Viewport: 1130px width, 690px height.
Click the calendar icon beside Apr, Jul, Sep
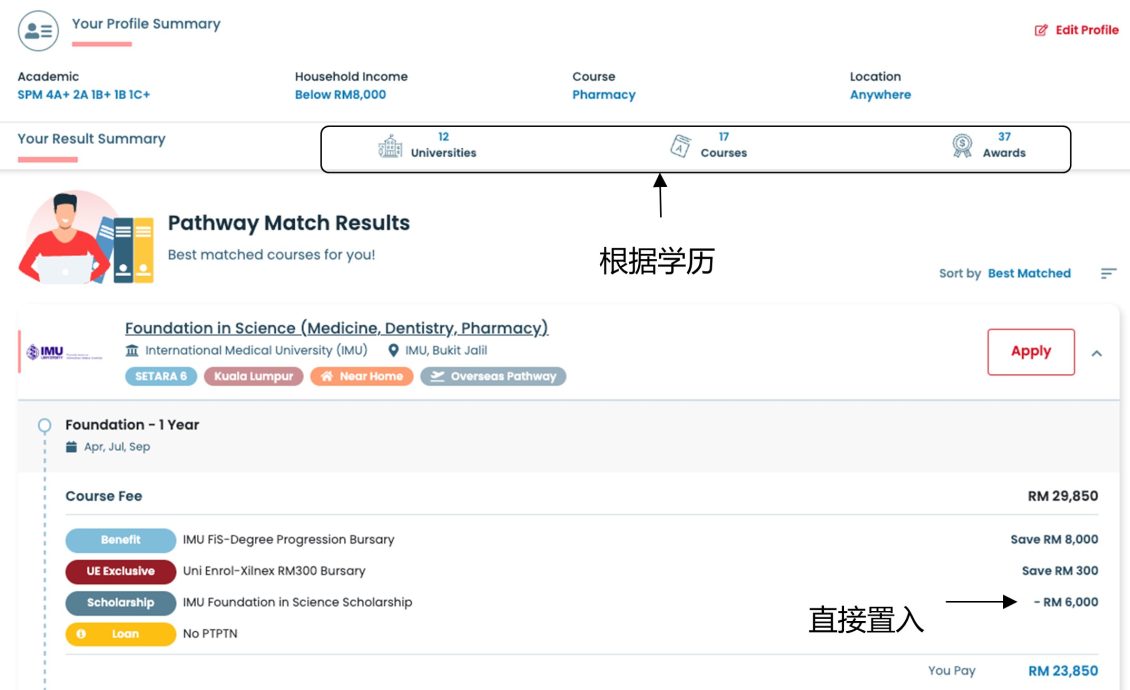71,447
